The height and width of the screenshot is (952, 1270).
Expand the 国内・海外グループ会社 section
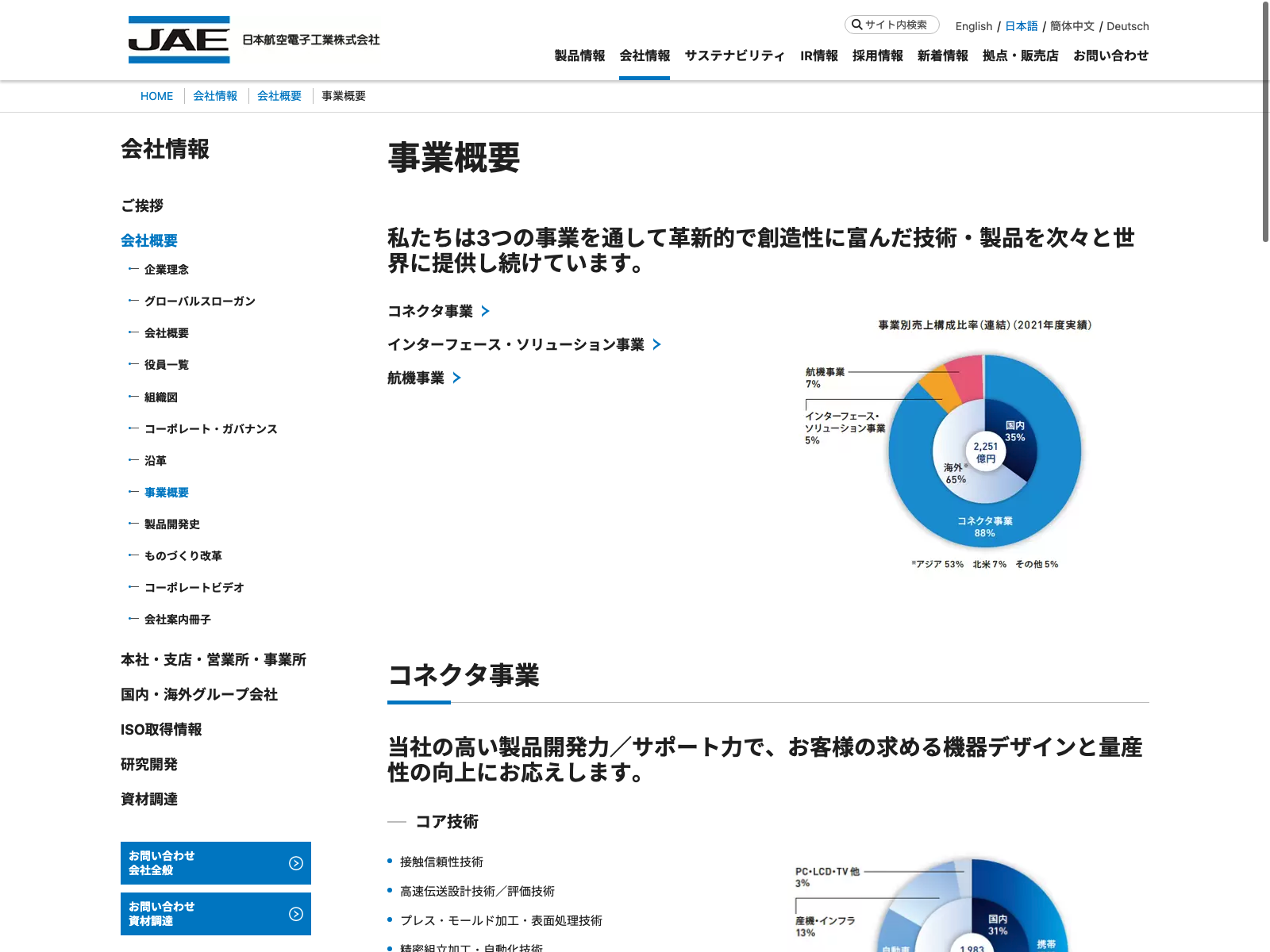[x=199, y=695]
